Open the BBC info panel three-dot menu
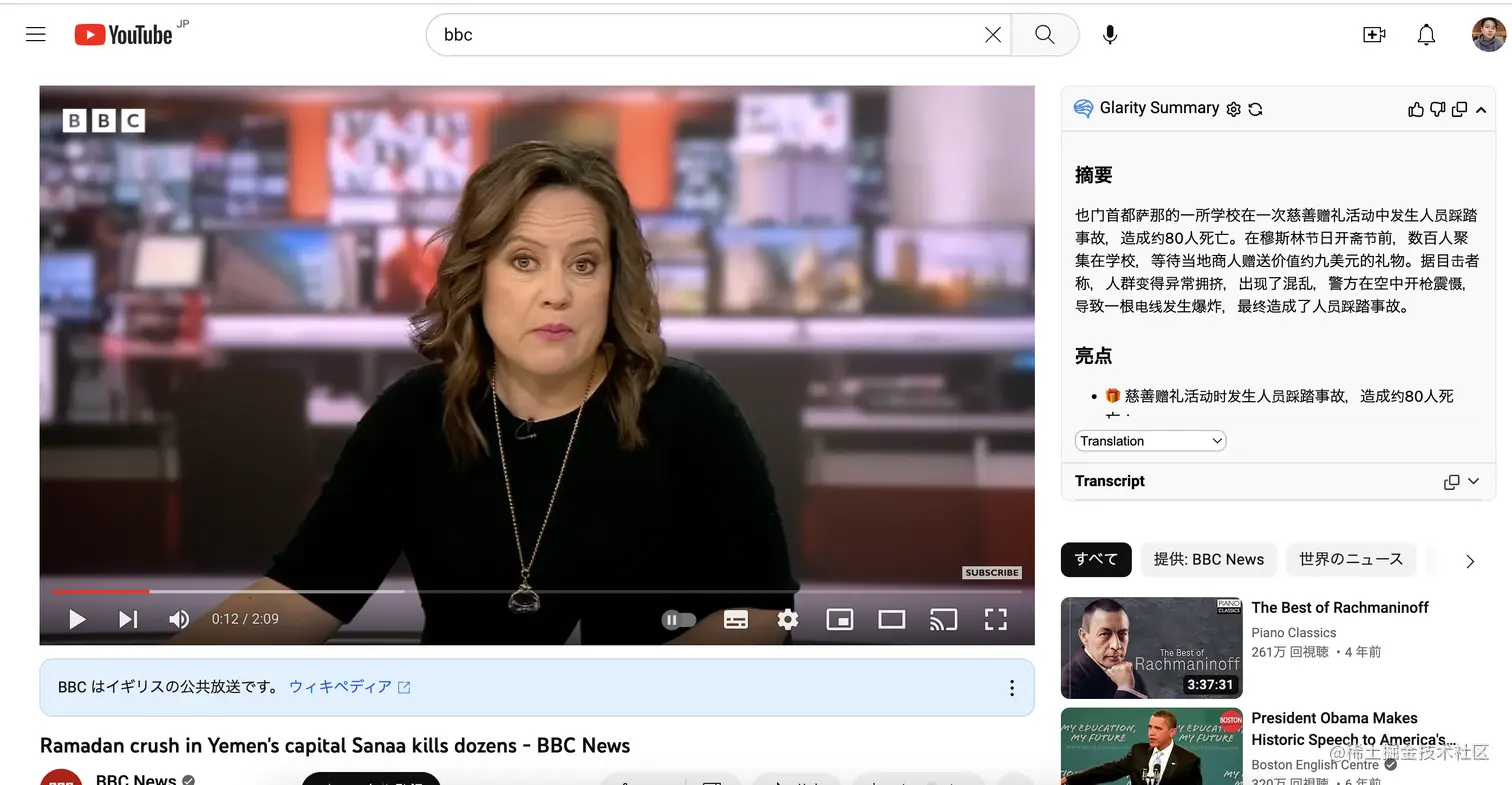This screenshot has height=785, width=1512. pos(1012,688)
